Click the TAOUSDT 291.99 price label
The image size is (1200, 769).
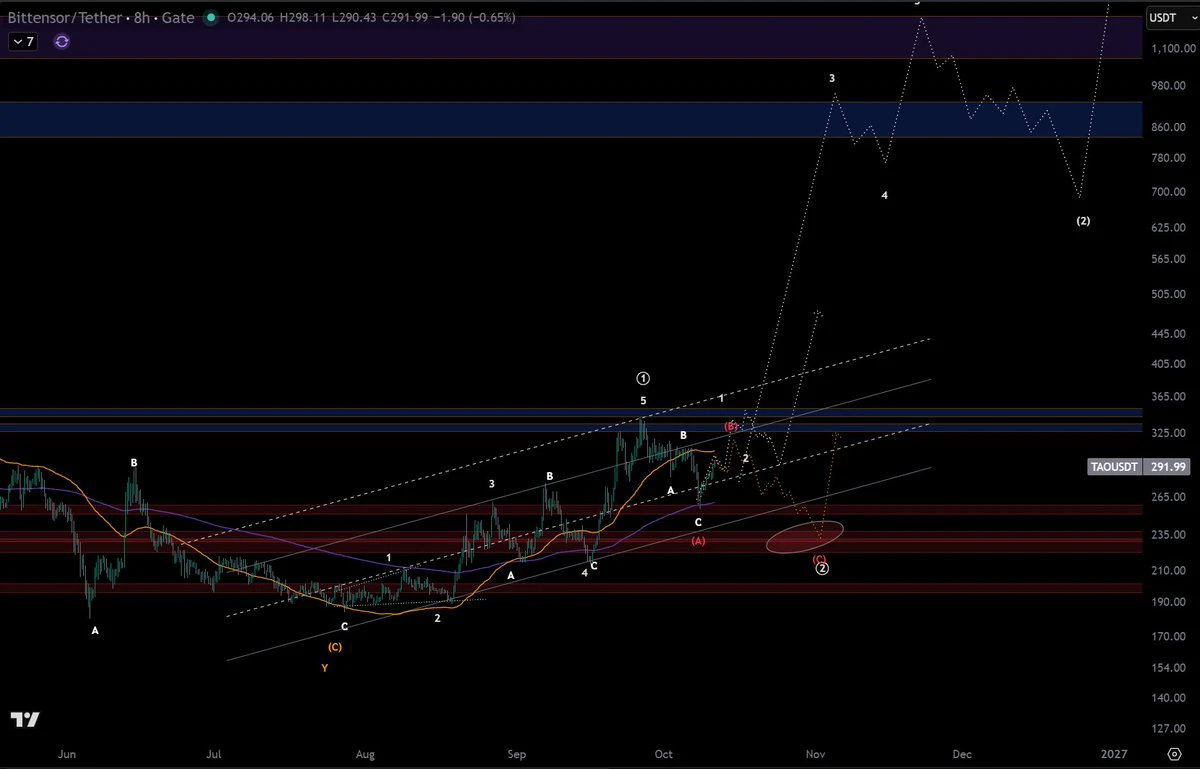1140,467
